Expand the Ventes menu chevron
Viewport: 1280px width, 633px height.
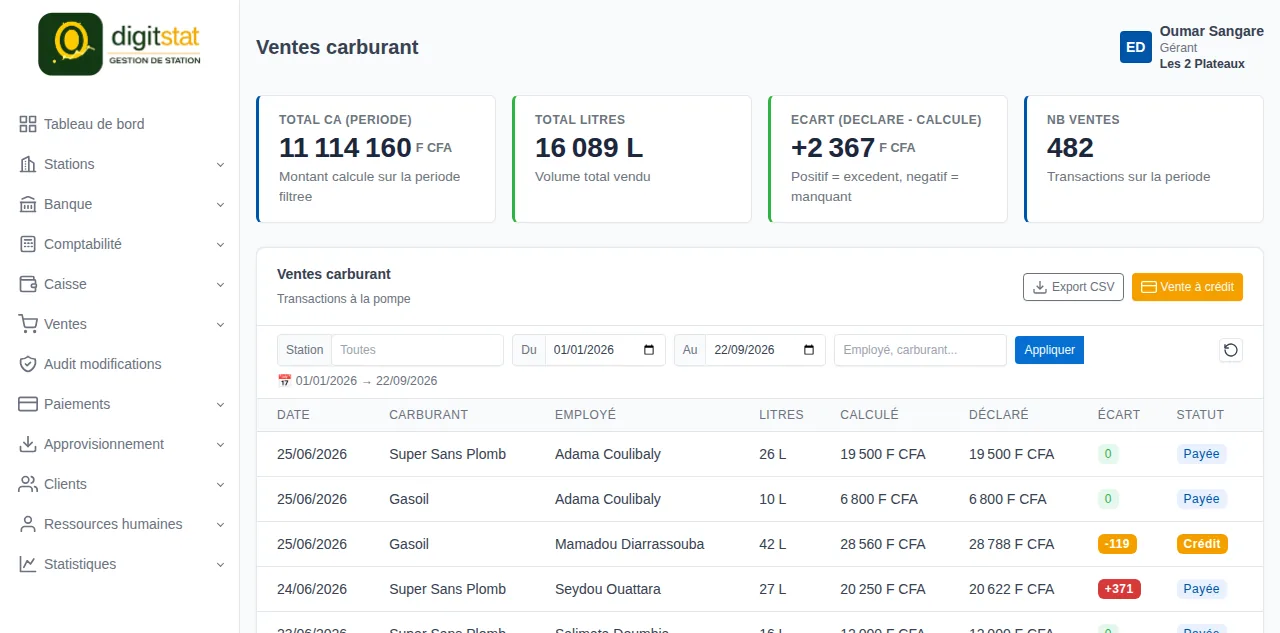point(220,325)
